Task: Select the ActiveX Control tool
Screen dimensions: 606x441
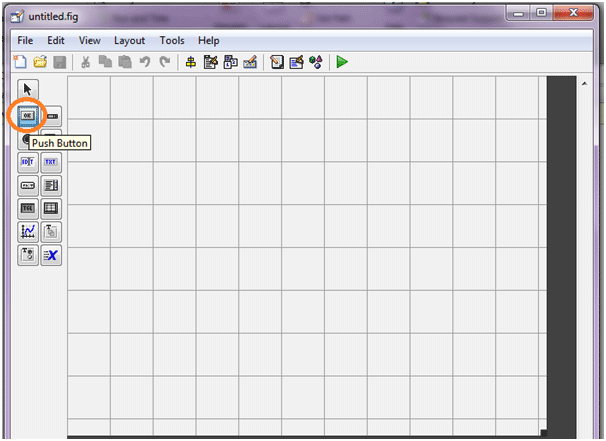Action: coord(51,254)
